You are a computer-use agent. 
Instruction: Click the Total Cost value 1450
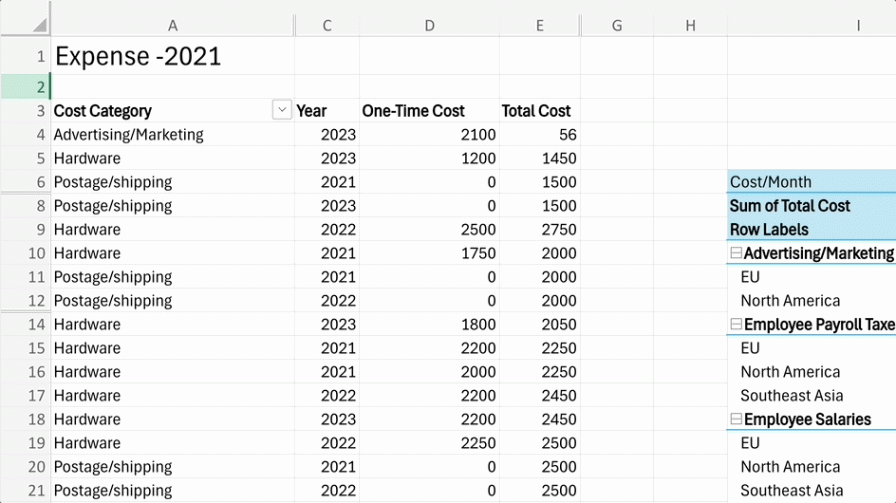pyautogui.click(x=539, y=158)
